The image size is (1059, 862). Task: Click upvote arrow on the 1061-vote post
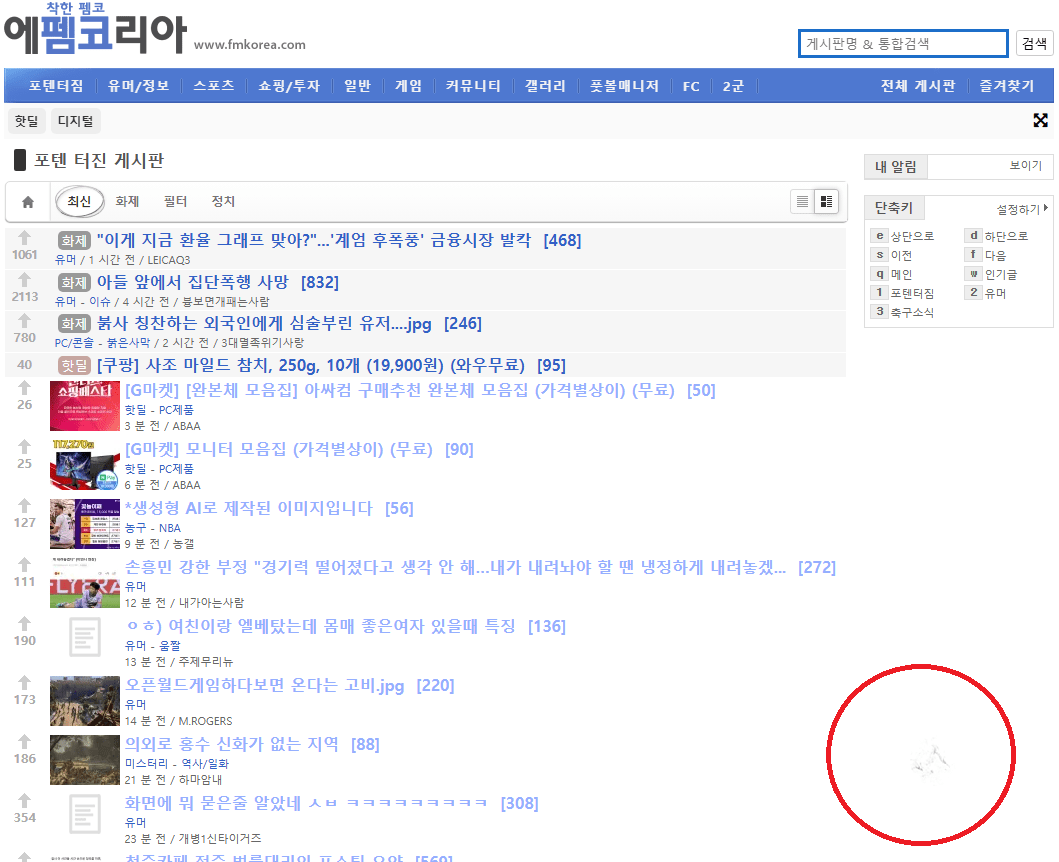click(24, 238)
